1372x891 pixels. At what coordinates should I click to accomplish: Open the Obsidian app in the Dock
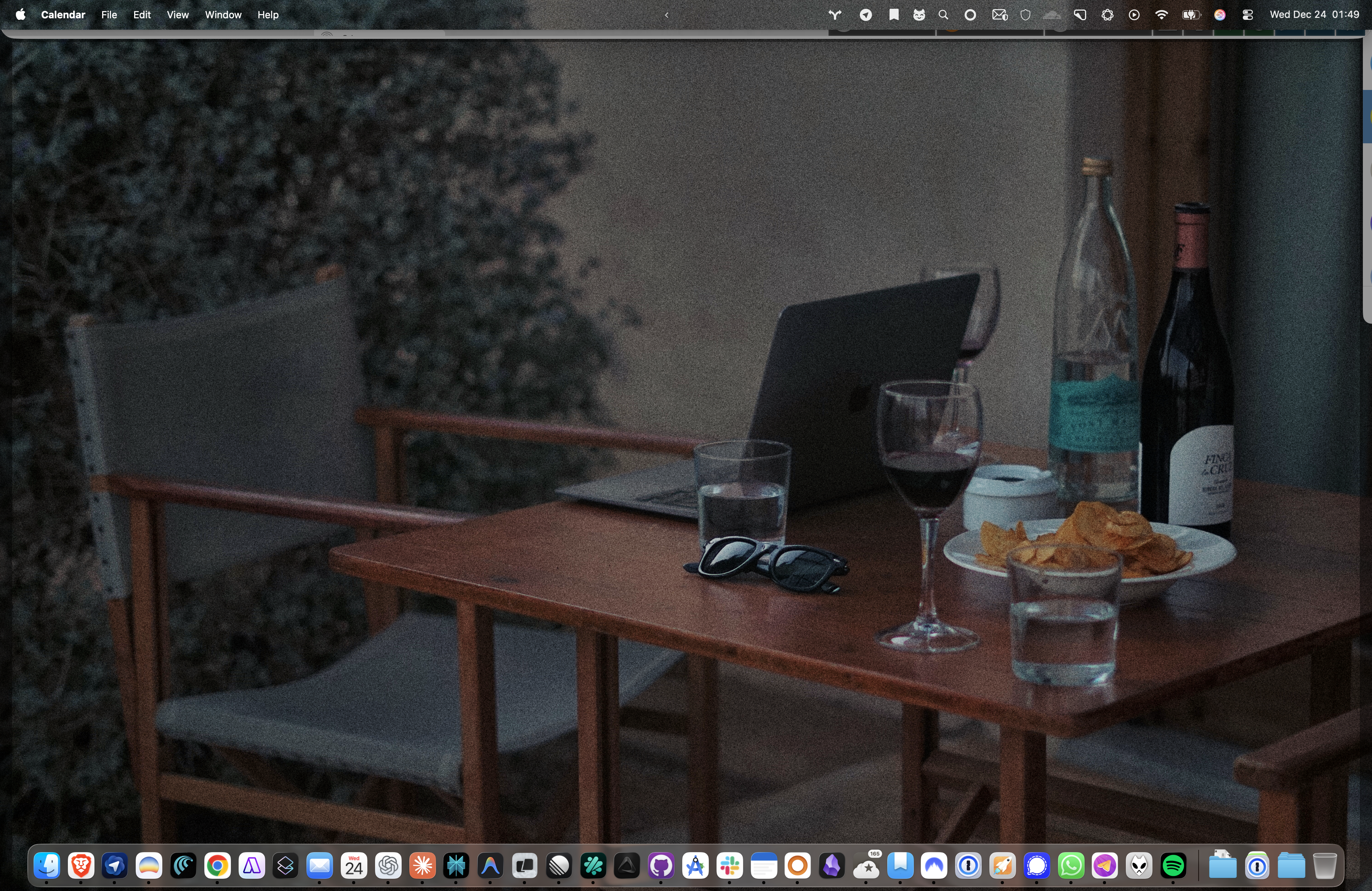832,865
